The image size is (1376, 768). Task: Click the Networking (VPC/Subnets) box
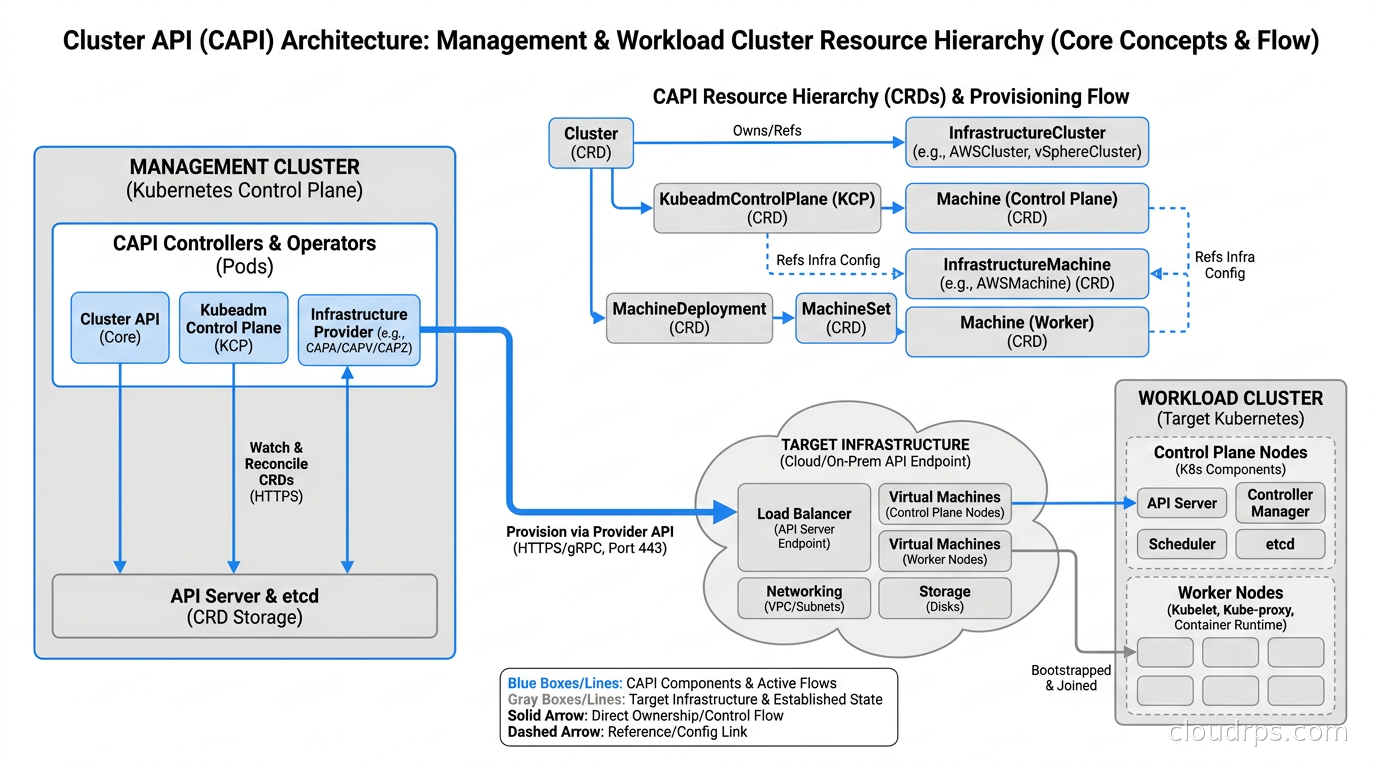[x=804, y=598]
